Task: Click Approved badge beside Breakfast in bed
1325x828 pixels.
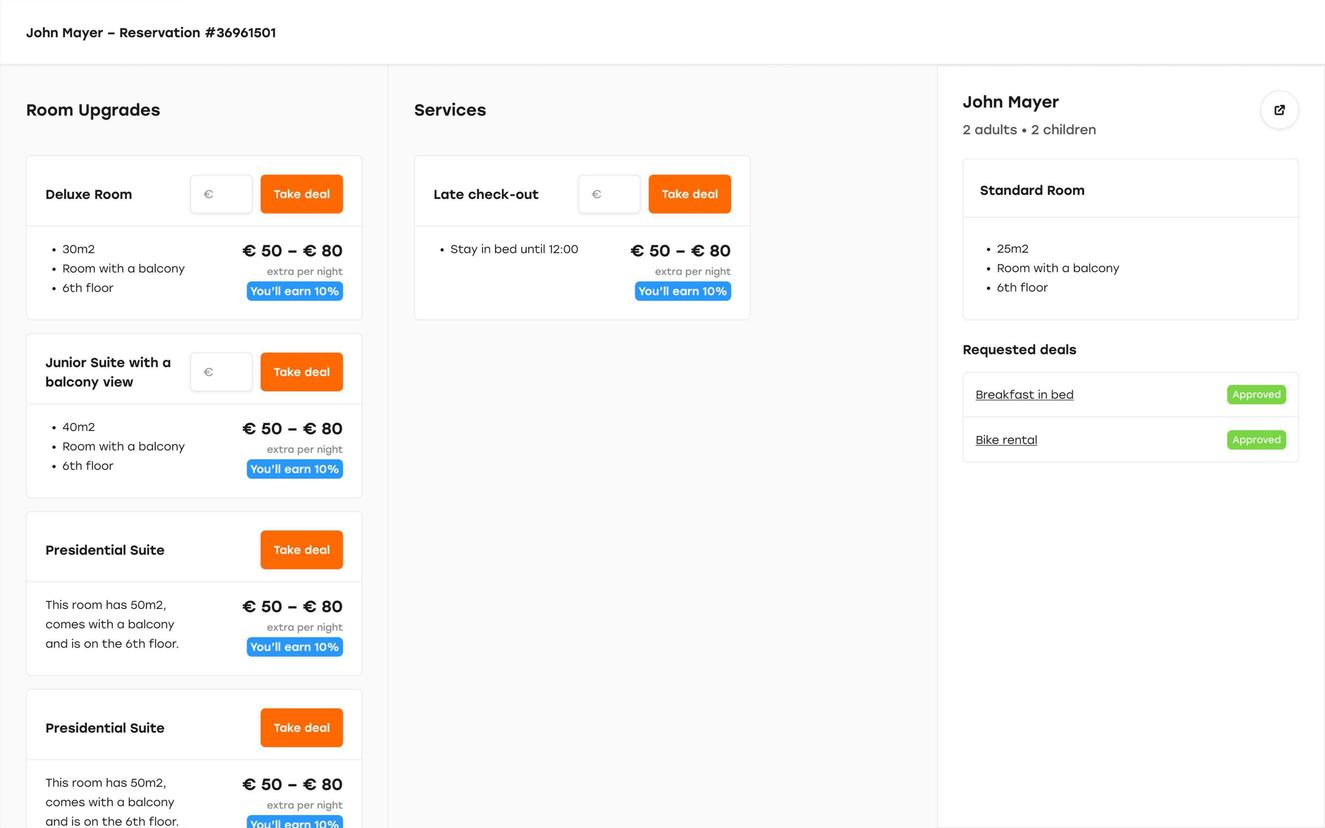Action: click(1256, 395)
